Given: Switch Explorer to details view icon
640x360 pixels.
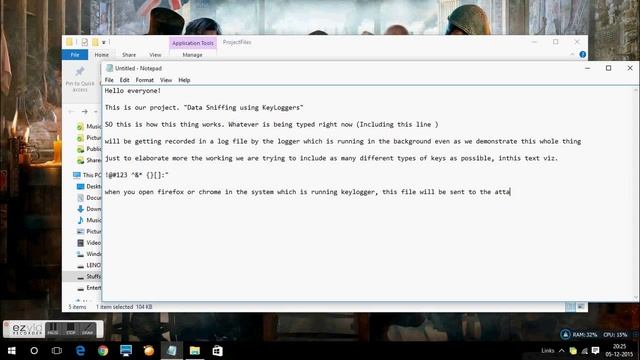Looking at the screenshot, I should [570, 307].
